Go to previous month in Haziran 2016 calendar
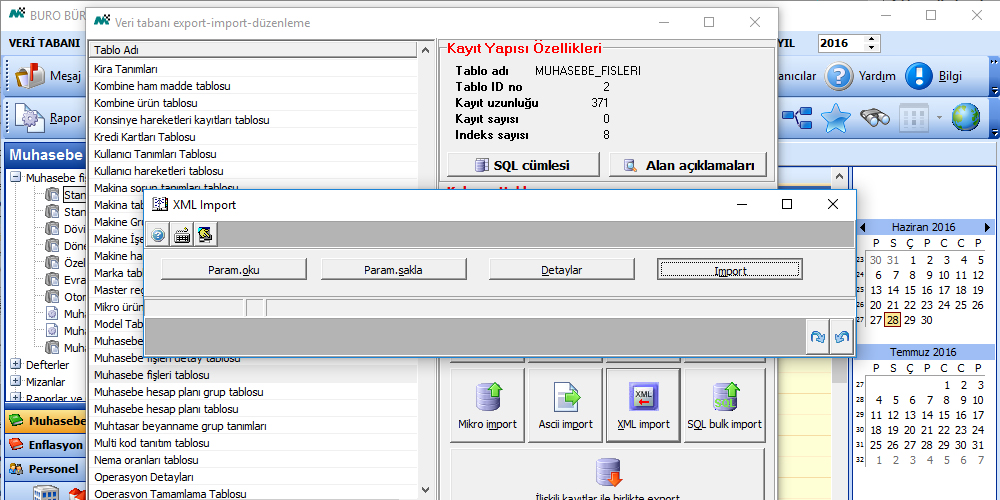 [862, 228]
